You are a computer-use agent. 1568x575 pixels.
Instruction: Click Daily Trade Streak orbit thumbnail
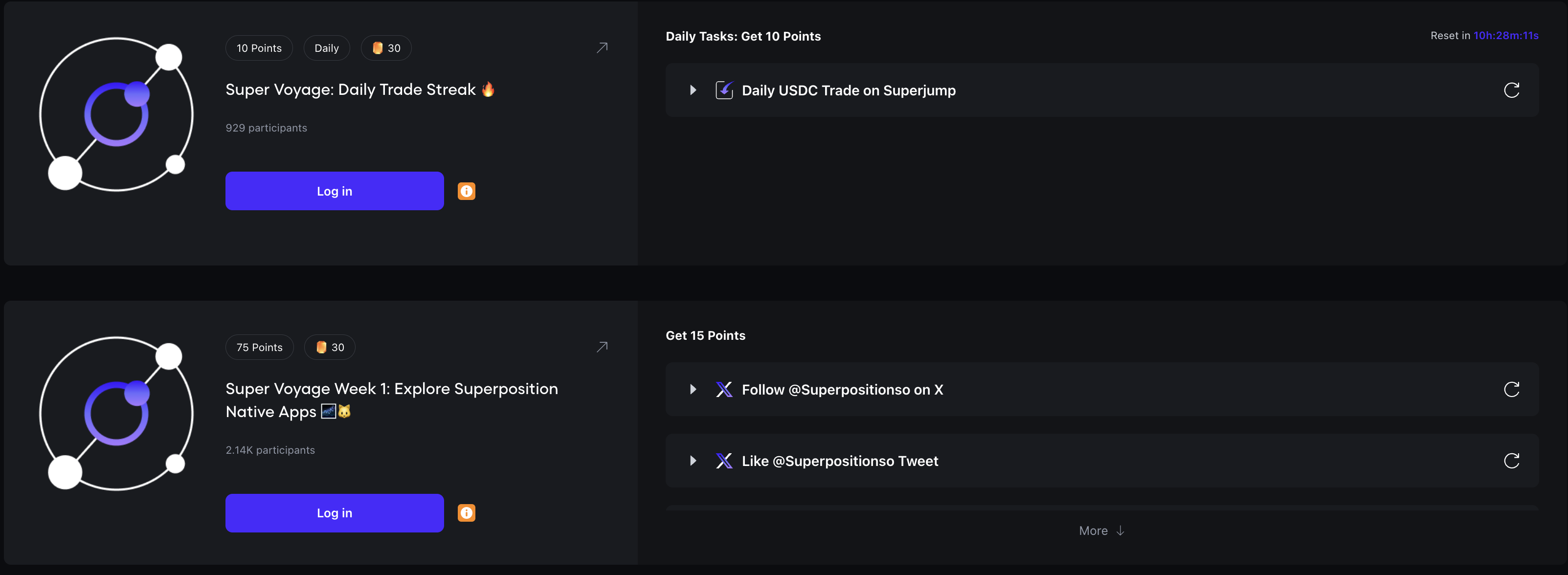click(116, 114)
